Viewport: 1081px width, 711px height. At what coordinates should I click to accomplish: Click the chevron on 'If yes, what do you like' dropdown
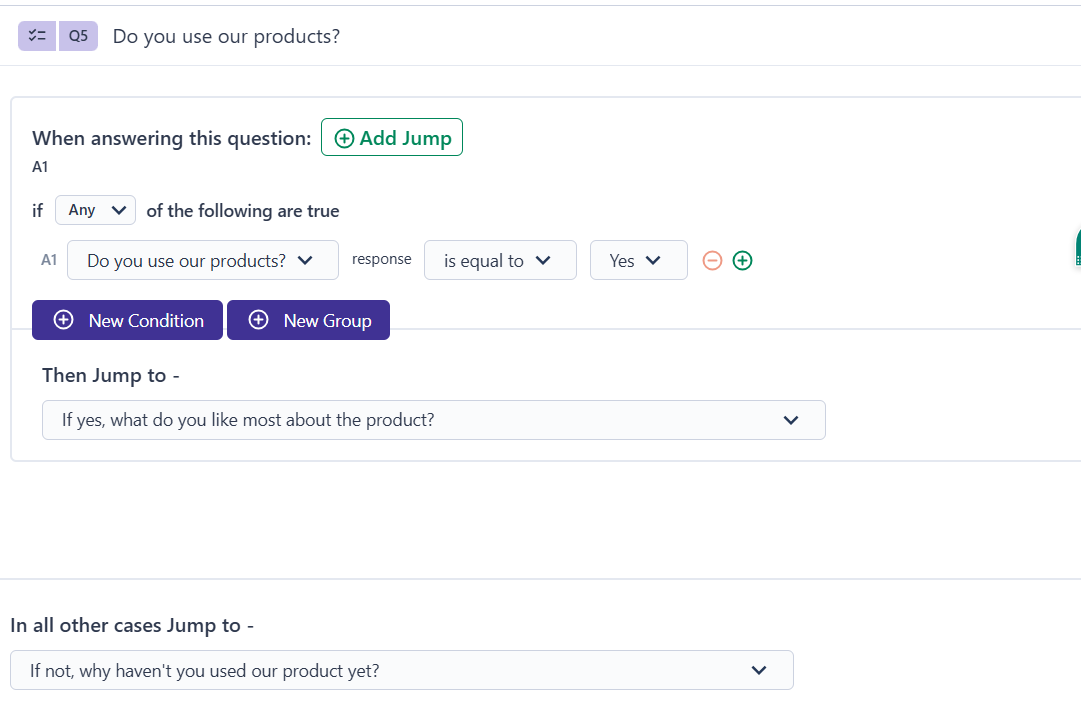point(791,420)
